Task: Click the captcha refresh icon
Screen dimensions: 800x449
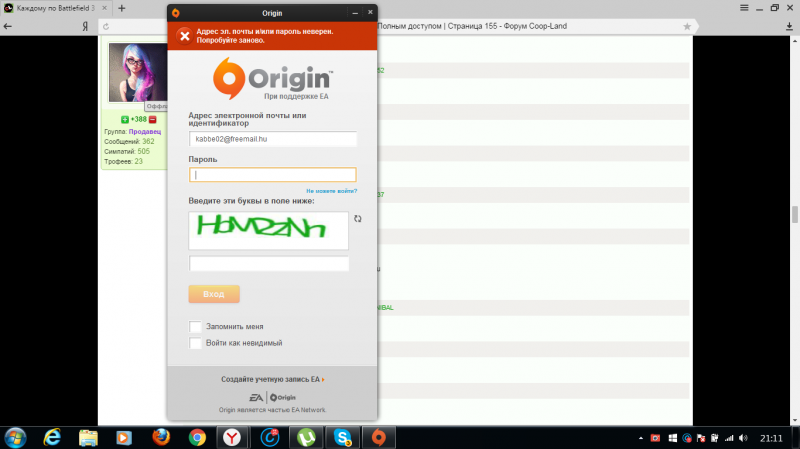Action: coord(358,219)
